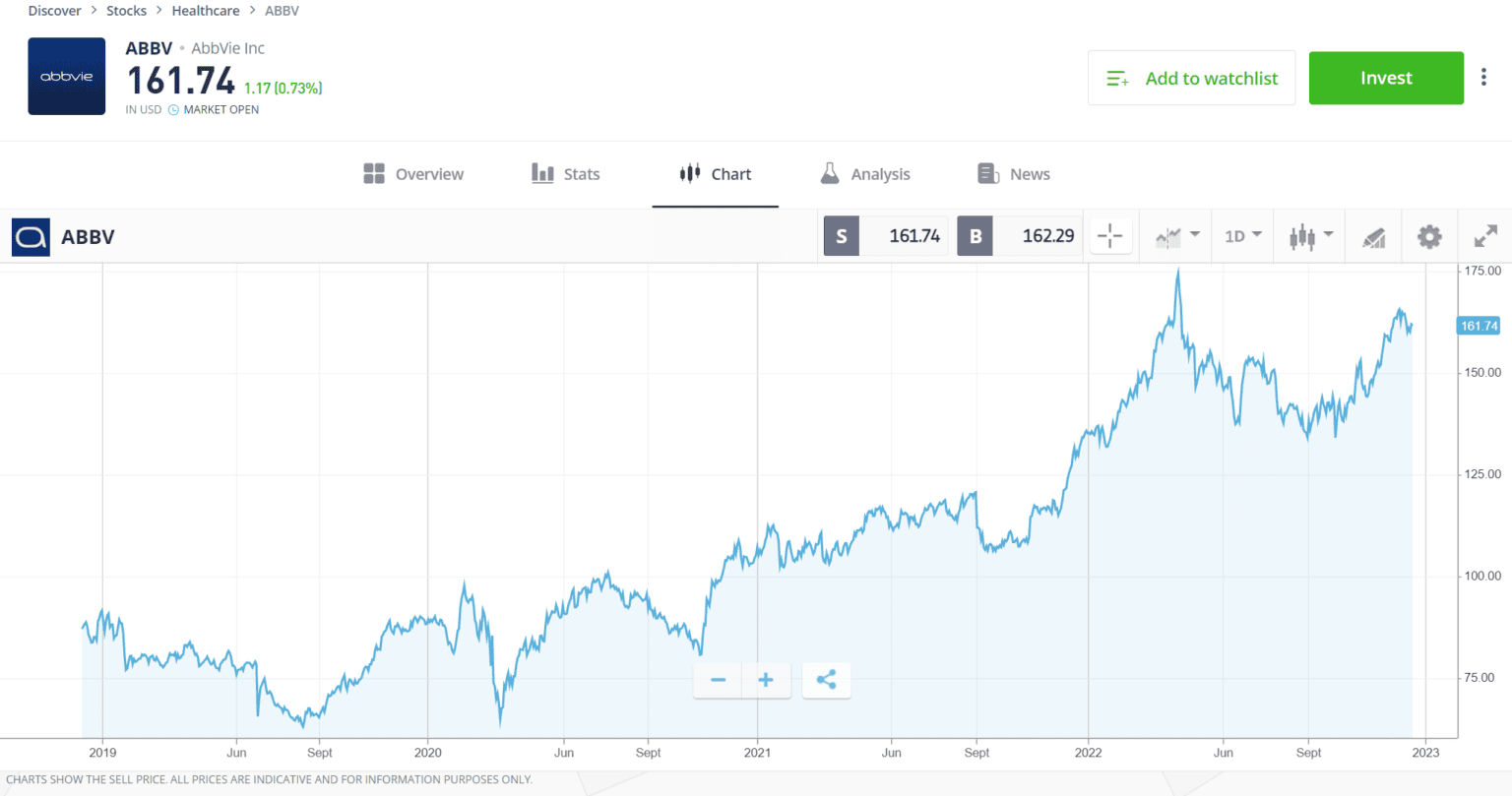
Task: Open the three-dot options menu
Action: coord(1483,77)
